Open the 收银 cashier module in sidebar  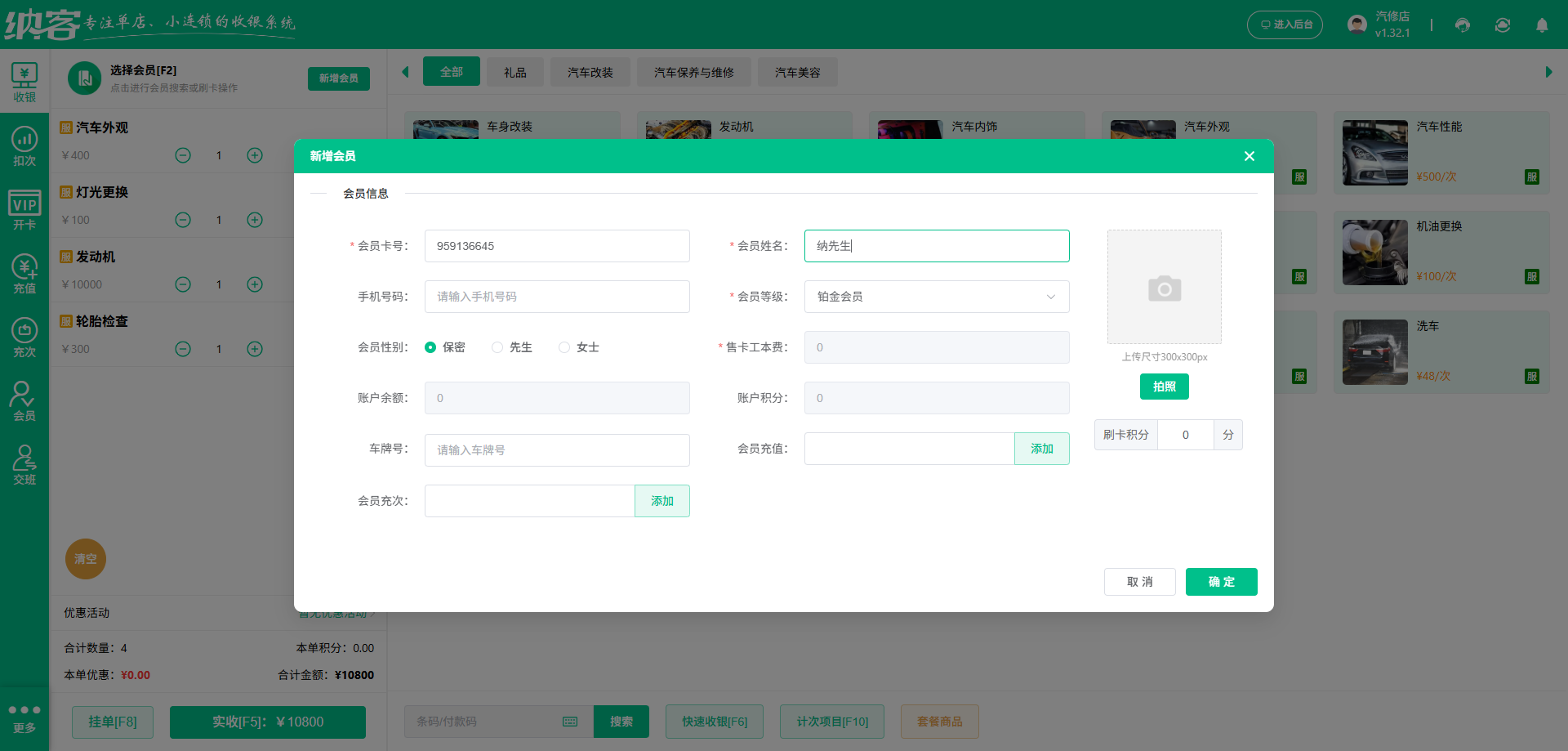[24, 82]
